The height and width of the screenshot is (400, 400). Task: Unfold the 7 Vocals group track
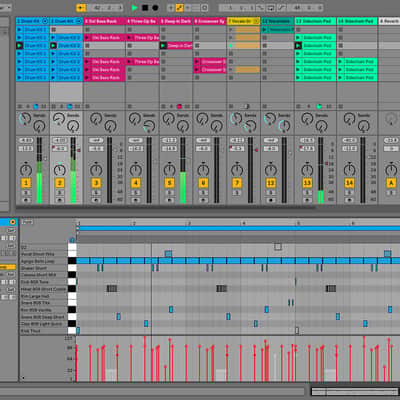click(256, 21)
